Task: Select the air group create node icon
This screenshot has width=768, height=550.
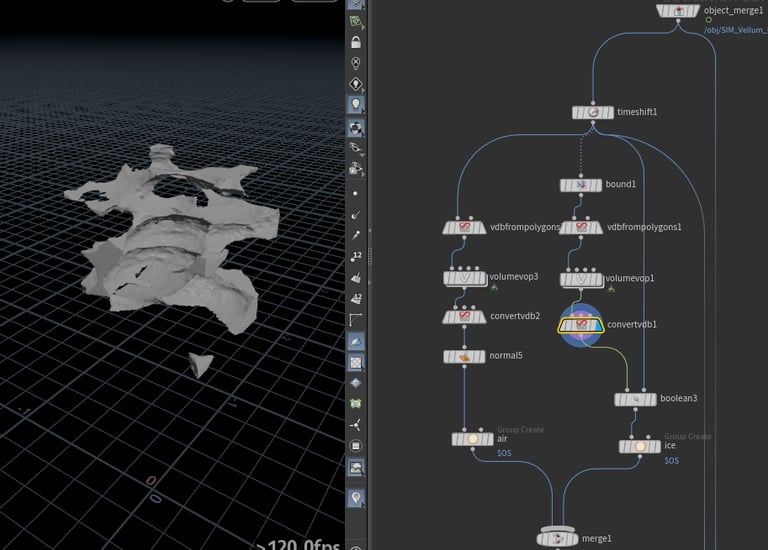Action: click(473, 439)
